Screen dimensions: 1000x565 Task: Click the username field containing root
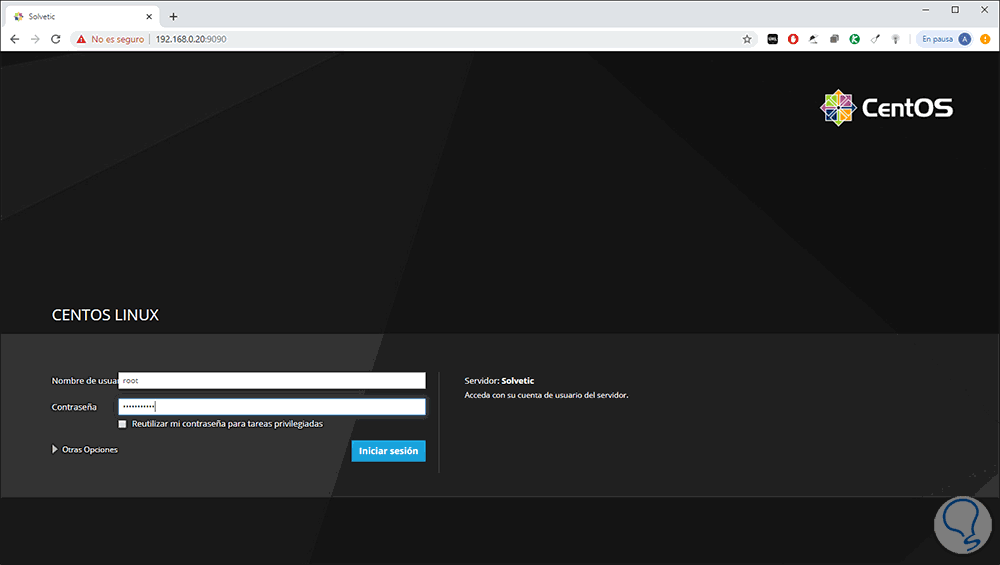click(272, 381)
